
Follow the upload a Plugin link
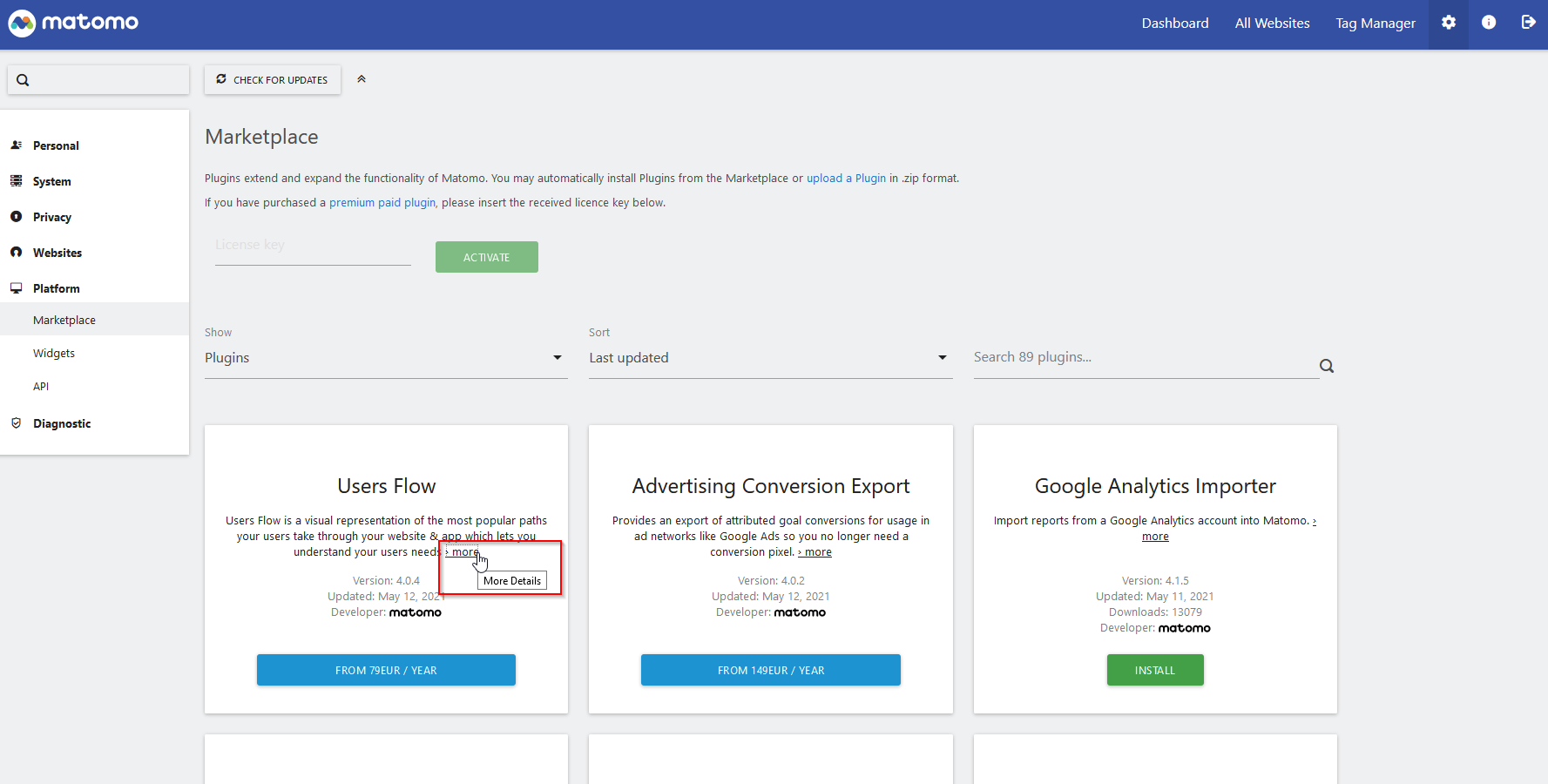coord(846,179)
